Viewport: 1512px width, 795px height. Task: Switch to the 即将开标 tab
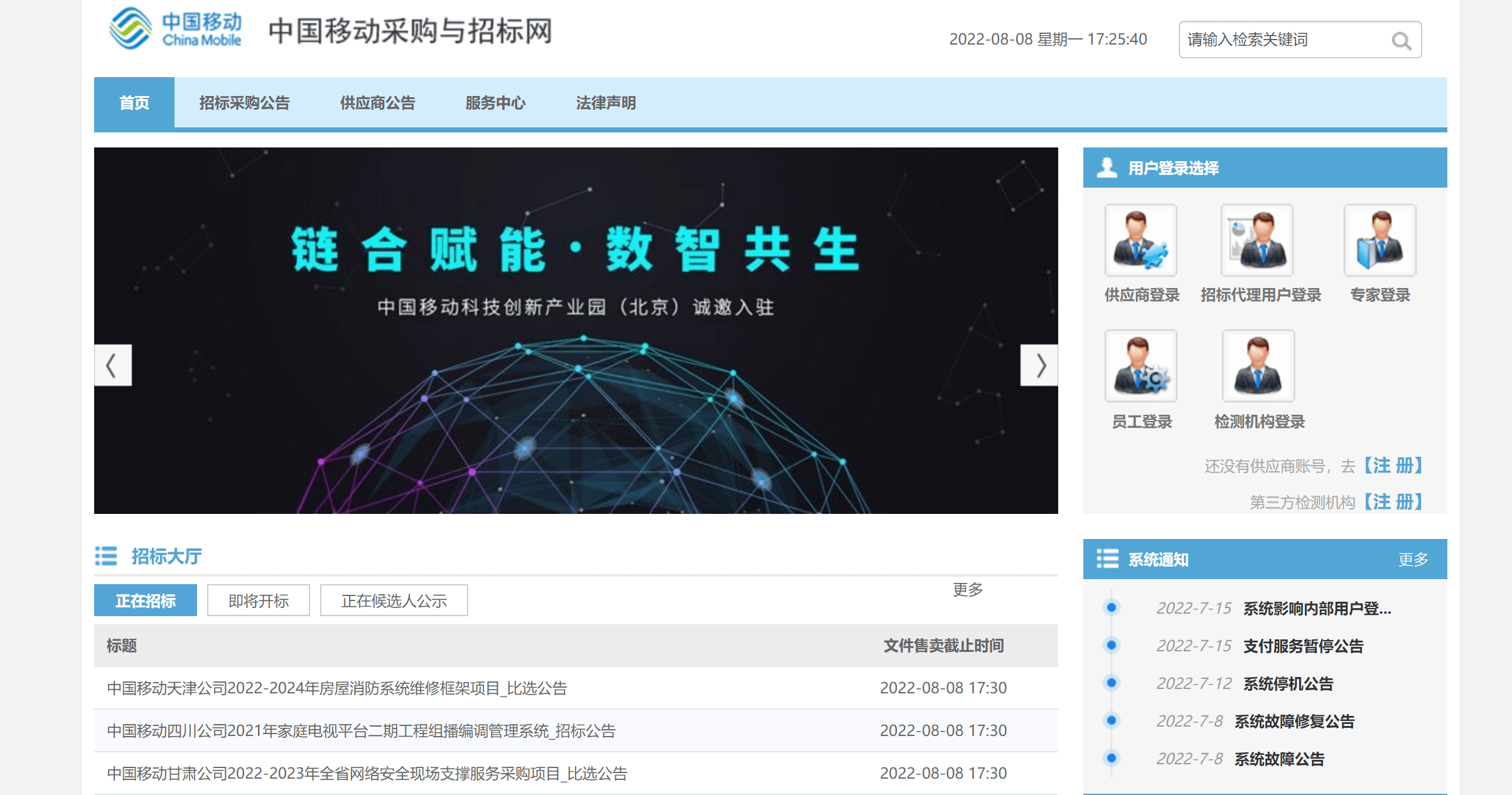point(258,600)
